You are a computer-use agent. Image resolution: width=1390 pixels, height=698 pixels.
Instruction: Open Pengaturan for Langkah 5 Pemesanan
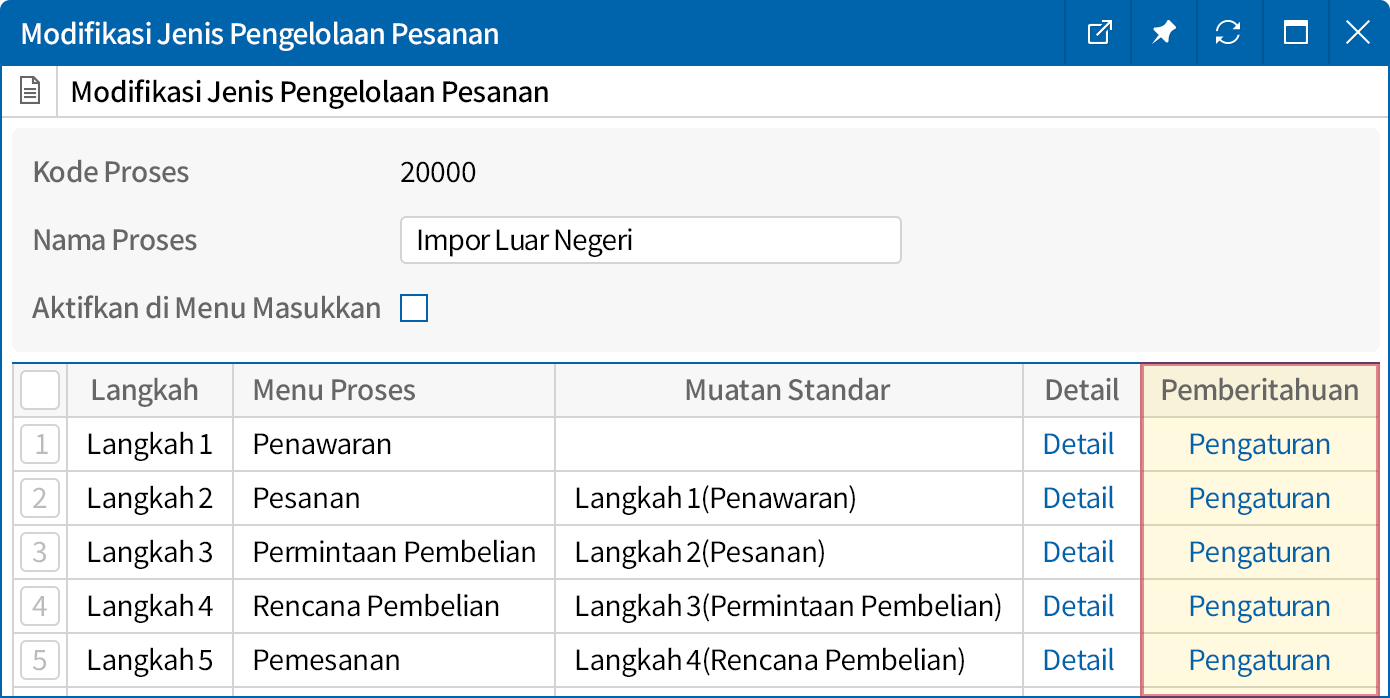point(1259,660)
